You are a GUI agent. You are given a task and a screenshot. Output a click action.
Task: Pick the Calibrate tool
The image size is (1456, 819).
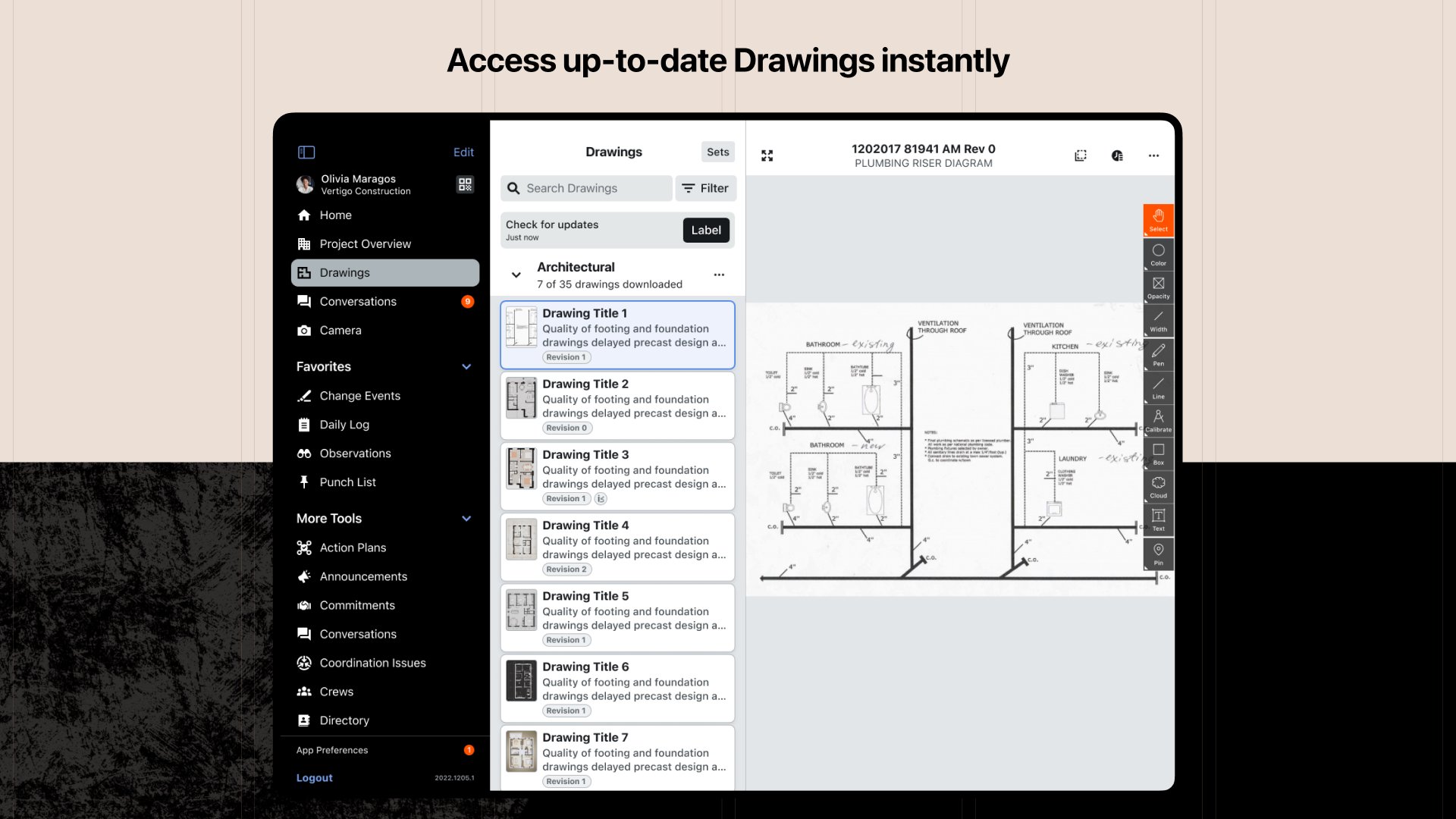pos(1158,419)
